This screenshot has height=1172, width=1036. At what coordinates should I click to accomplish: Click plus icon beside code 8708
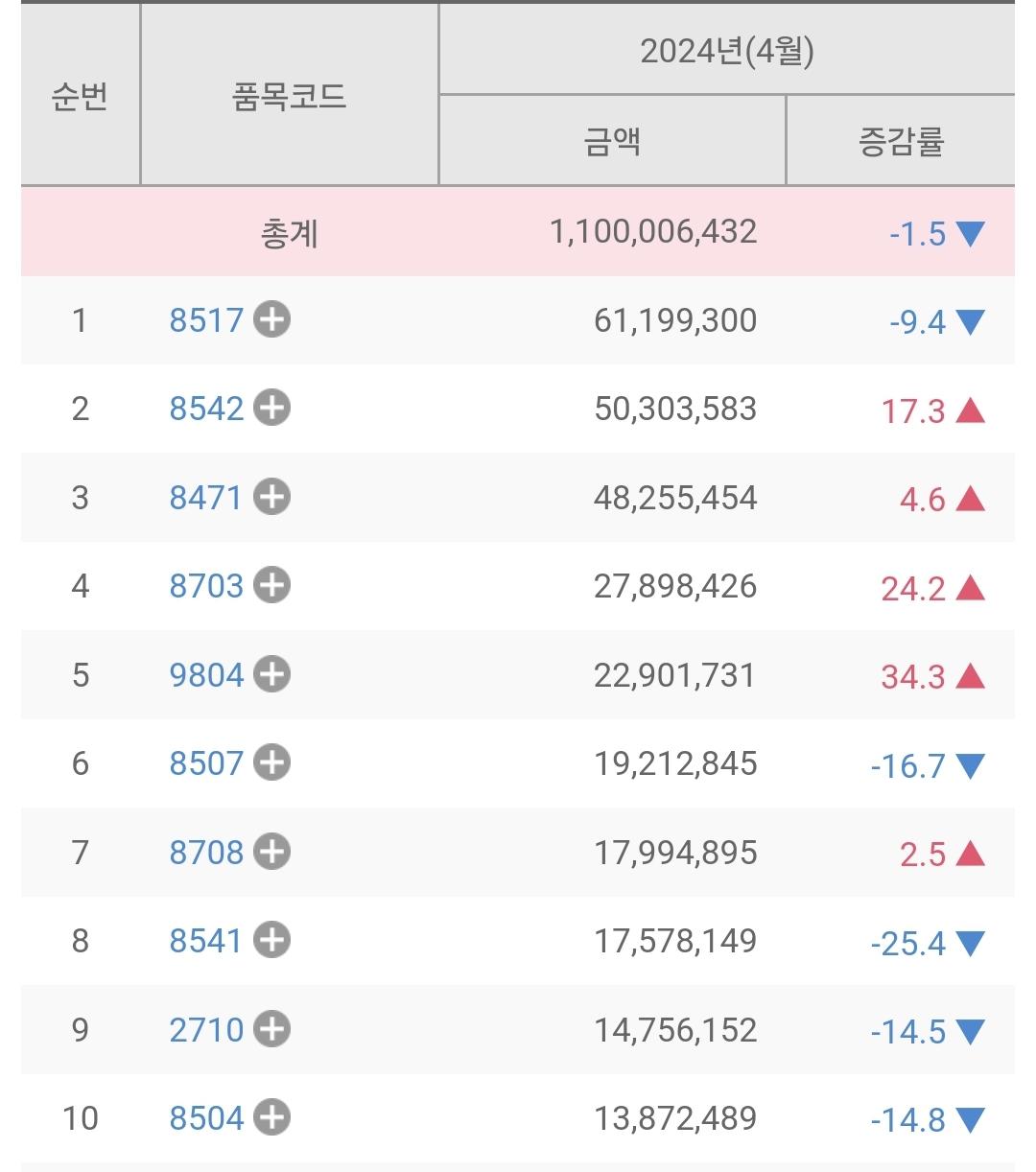(x=271, y=852)
